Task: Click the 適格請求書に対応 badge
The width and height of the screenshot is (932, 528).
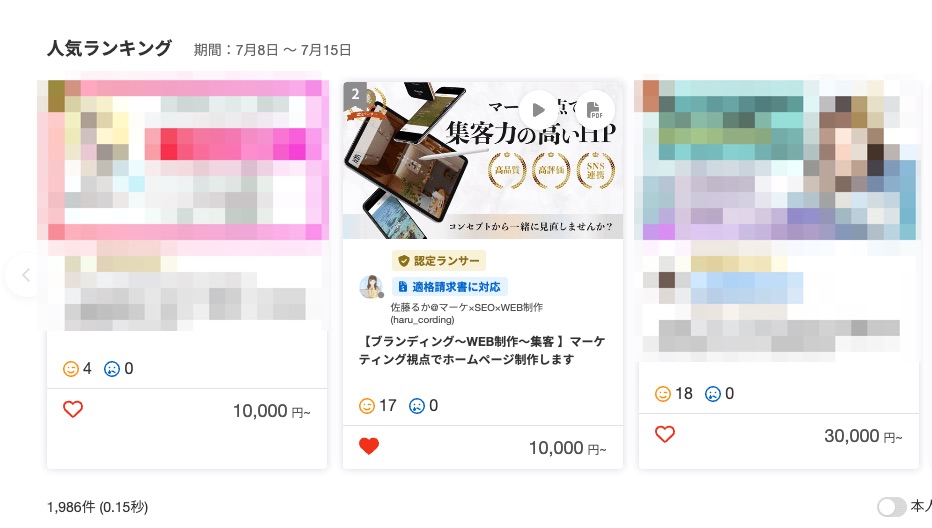Action: [449, 287]
